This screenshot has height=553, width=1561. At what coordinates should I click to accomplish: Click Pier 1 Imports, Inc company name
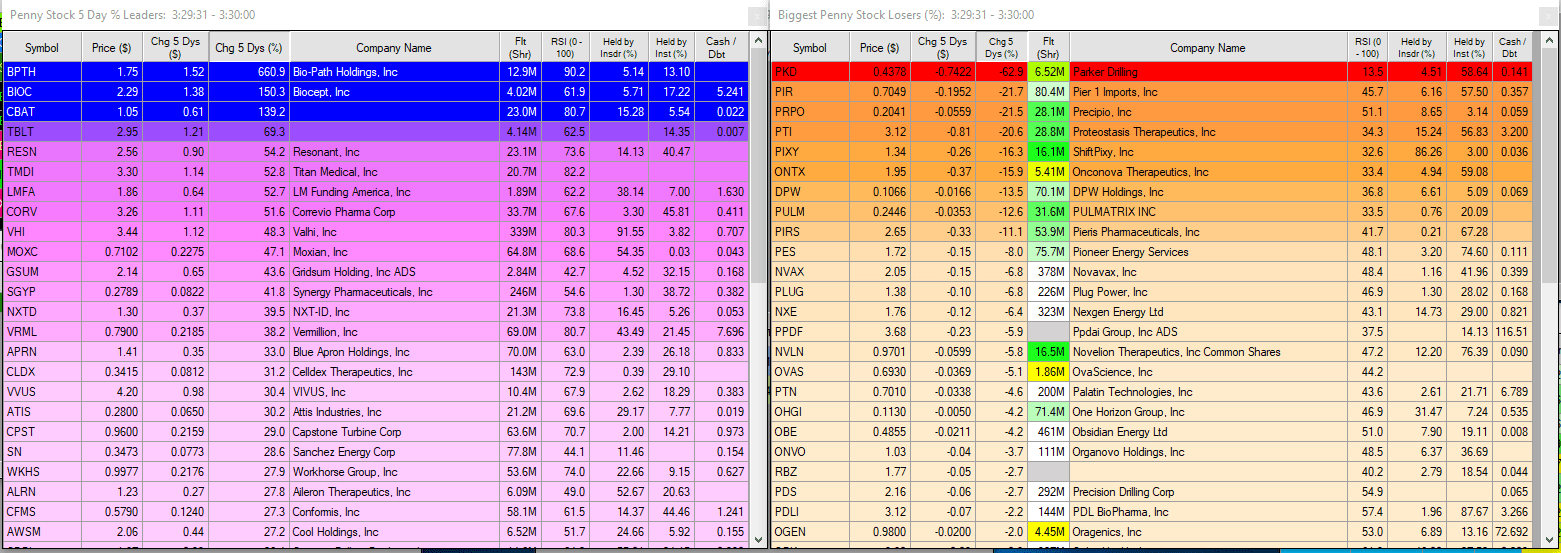(1114, 92)
